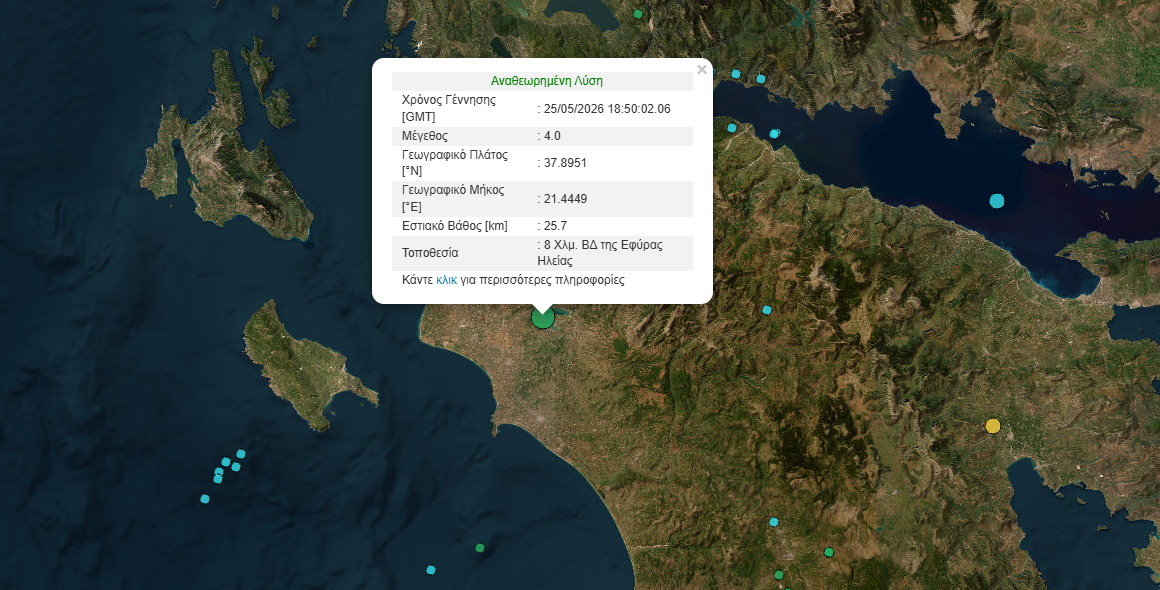Select the green marker at the map's top edge
This screenshot has height=590, width=1160.
638,13
